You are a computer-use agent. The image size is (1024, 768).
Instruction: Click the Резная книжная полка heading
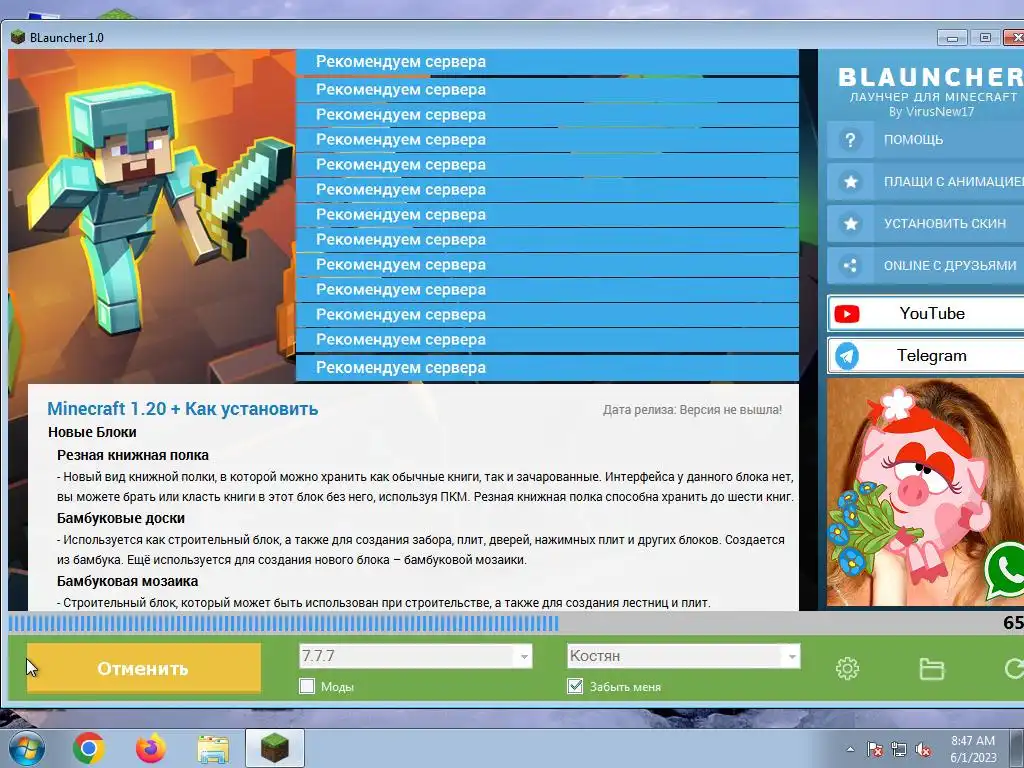(133, 455)
